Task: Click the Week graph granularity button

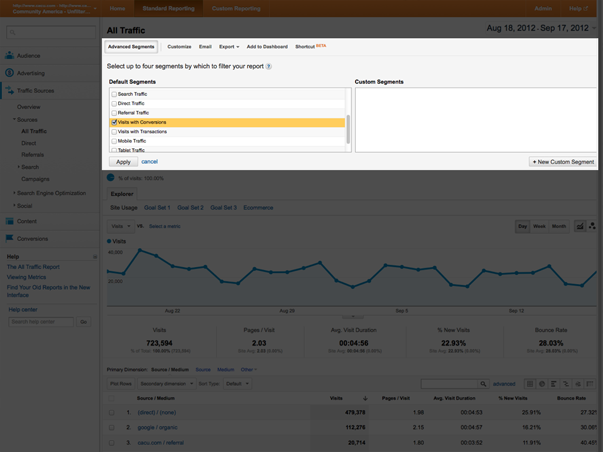Action: [x=539, y=226]
